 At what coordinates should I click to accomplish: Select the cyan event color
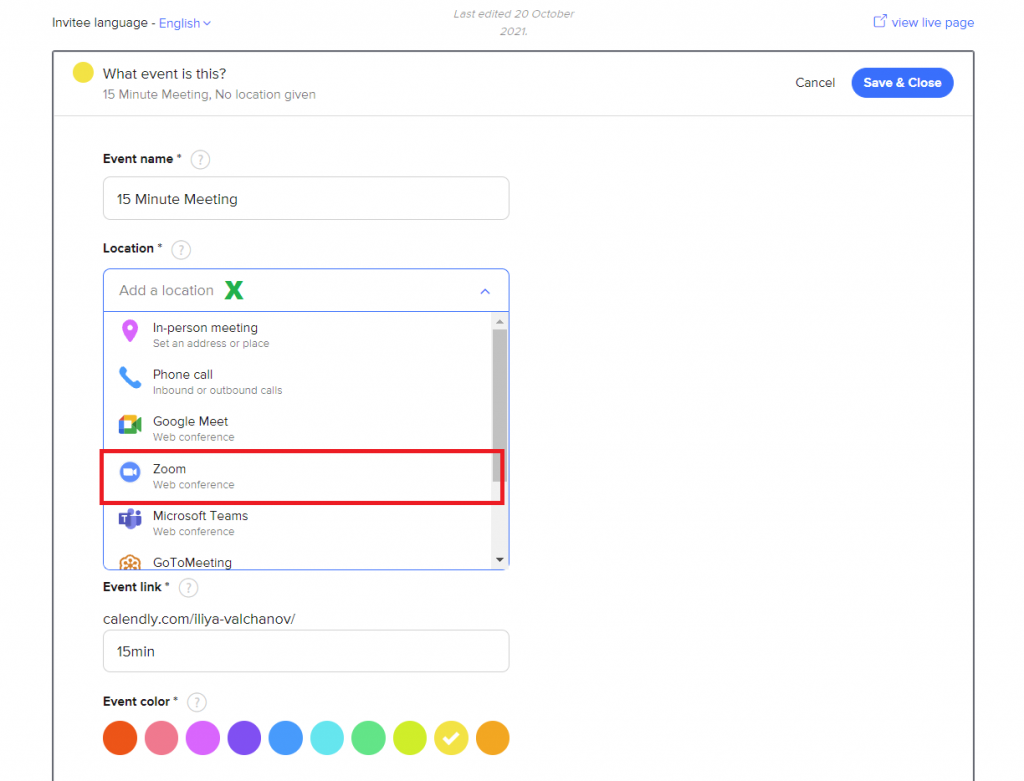click(x=327, y=738)
